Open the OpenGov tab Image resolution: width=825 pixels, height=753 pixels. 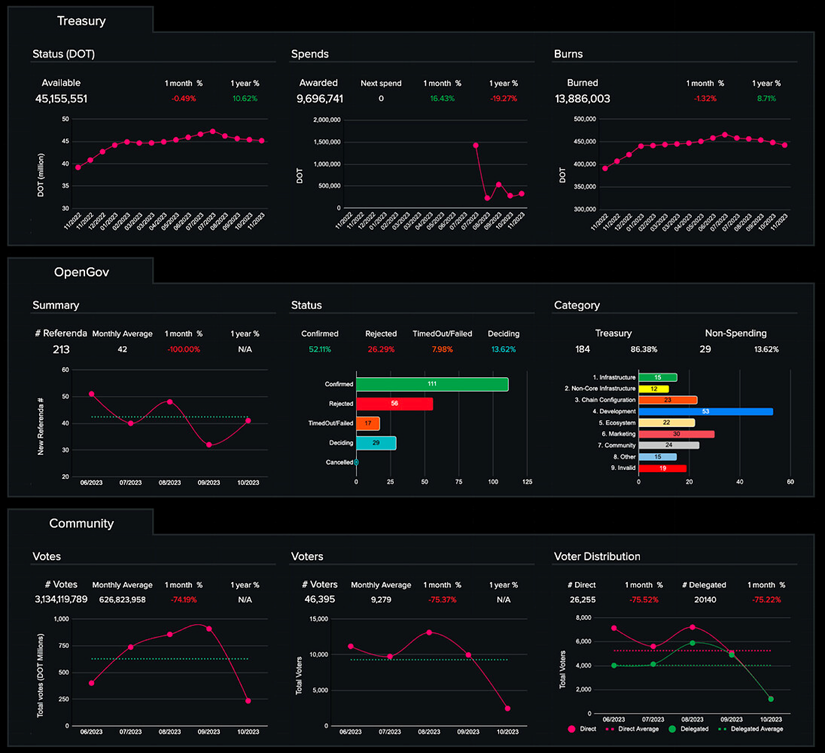[81, 272]
